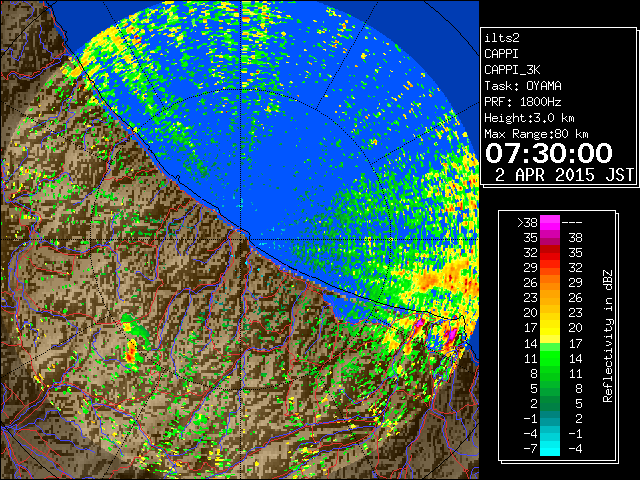Select the bright green 11–14 dBZ legend swatch
The height and width of the screenshot is (480, 640).
pos(550,358)
